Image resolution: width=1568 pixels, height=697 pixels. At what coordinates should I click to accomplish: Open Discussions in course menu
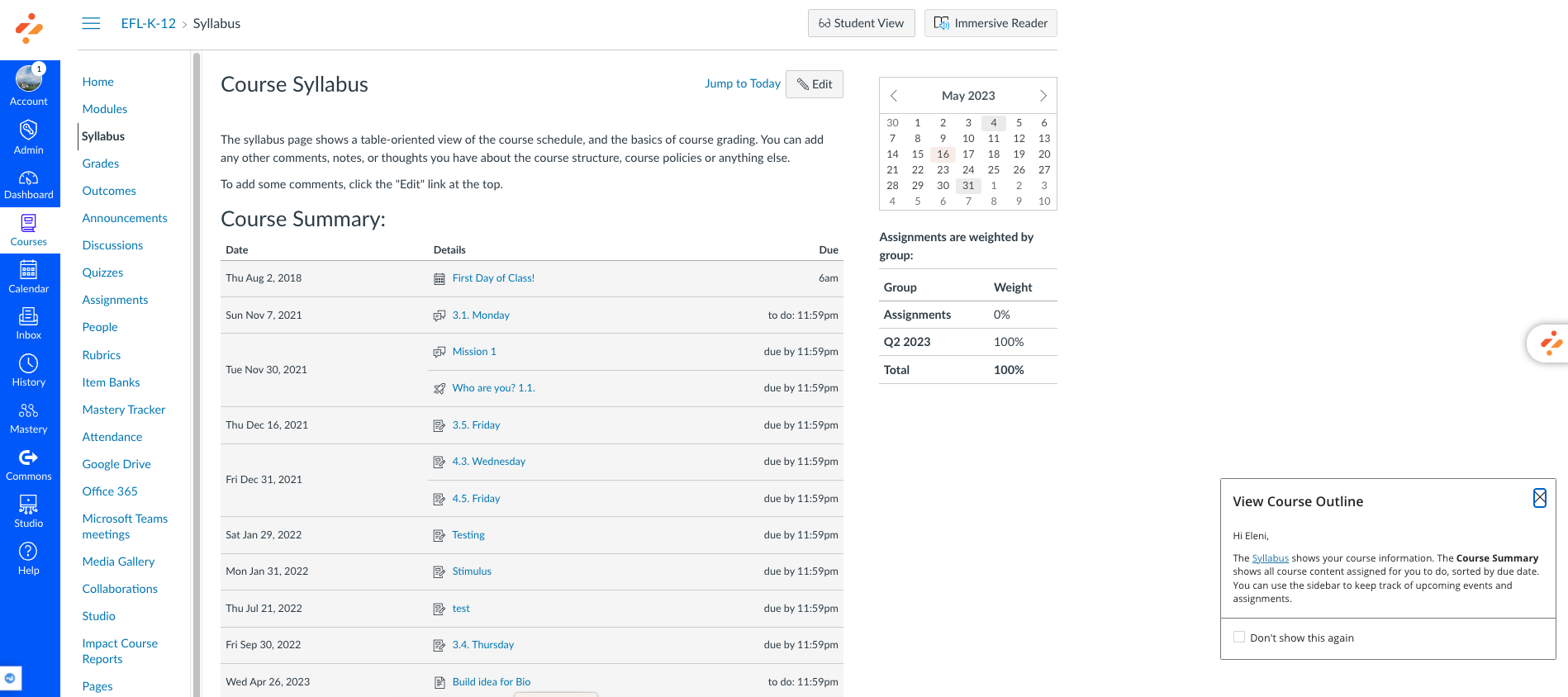[x=112, y=245]
